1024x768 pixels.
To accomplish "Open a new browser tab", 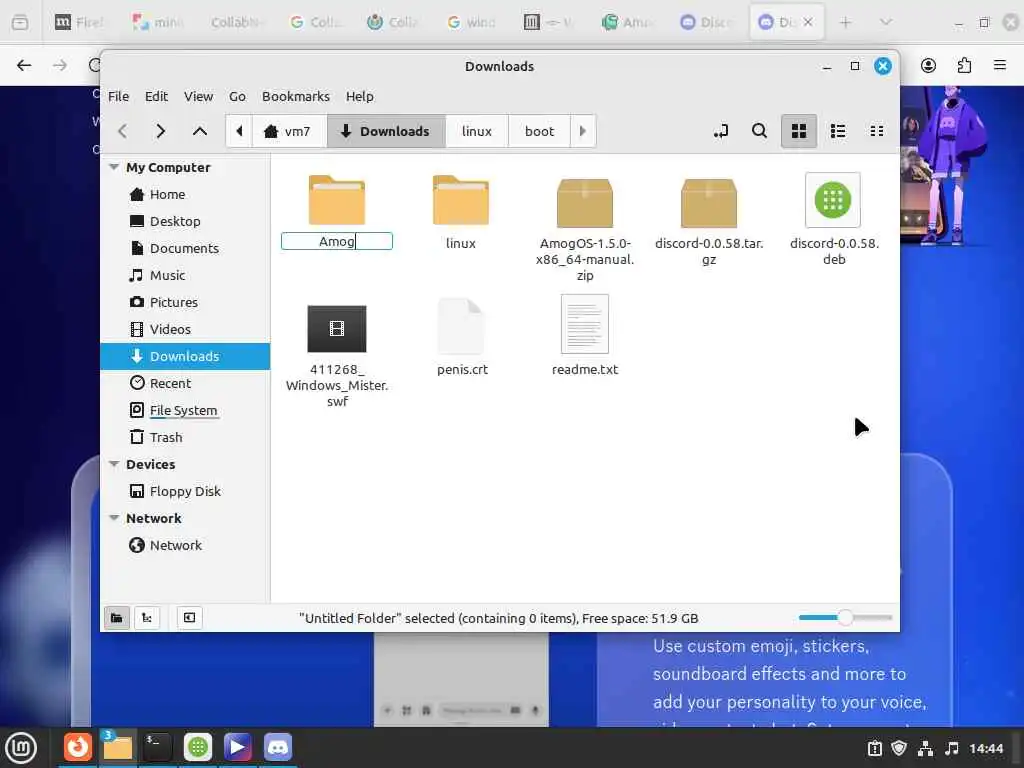I will [x=845, y=22].
